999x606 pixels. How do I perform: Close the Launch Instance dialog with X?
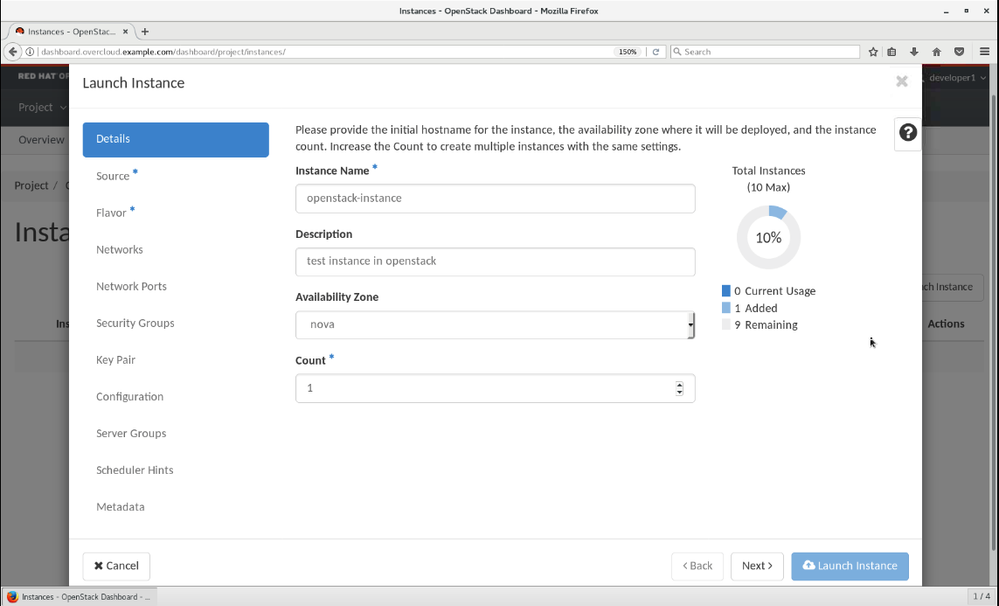(901, 82)
